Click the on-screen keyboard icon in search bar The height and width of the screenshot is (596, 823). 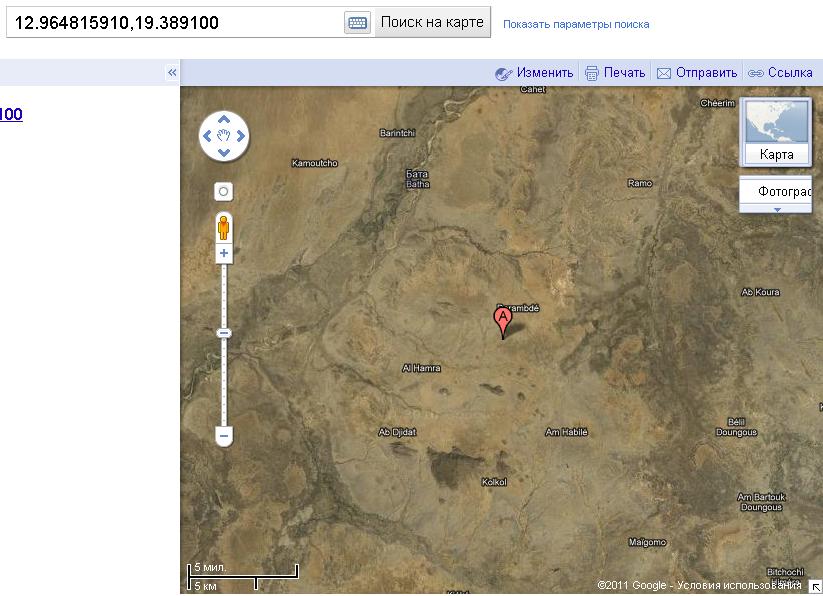click(x=357, y=23)
